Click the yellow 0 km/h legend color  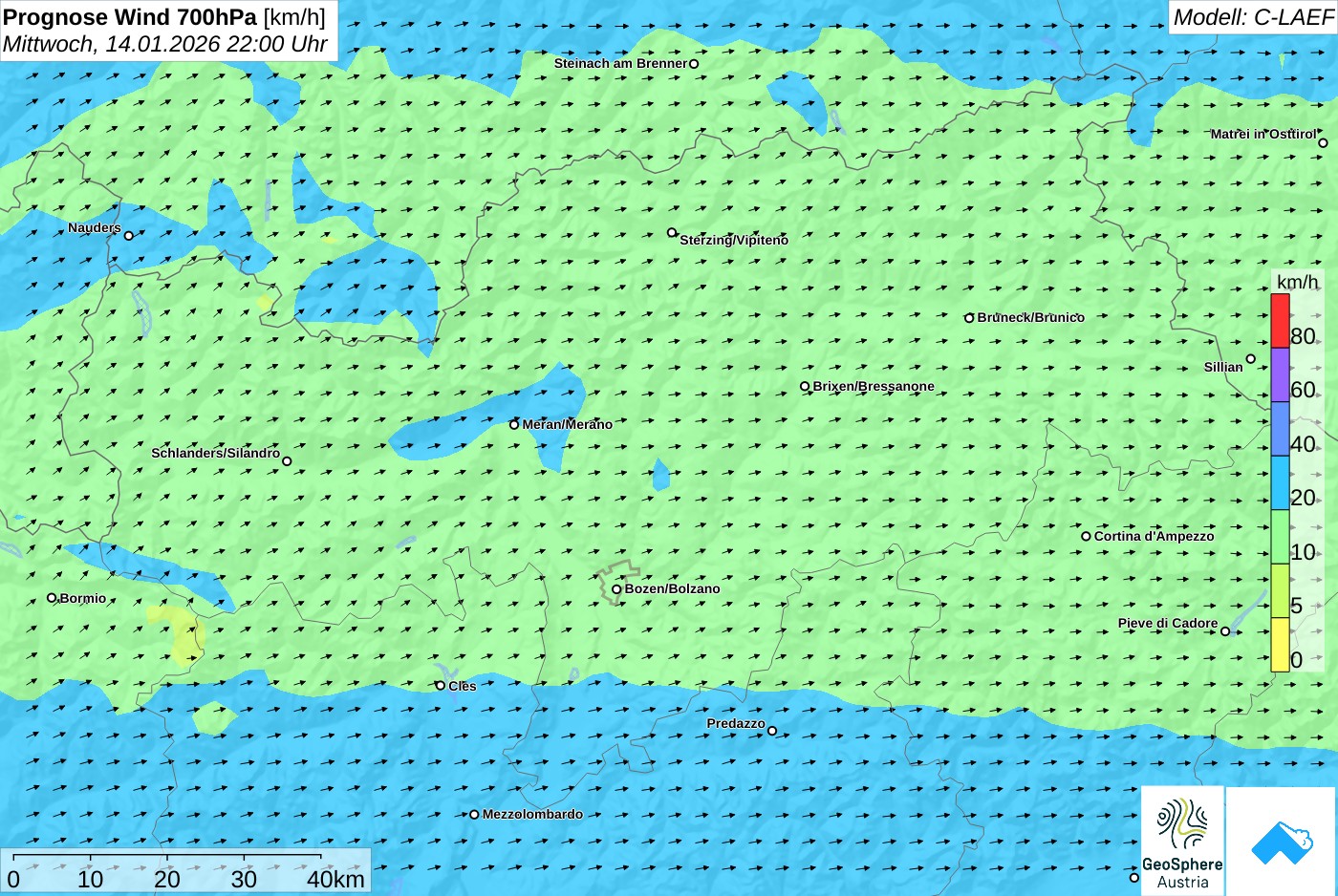(x=1280, y=645)
